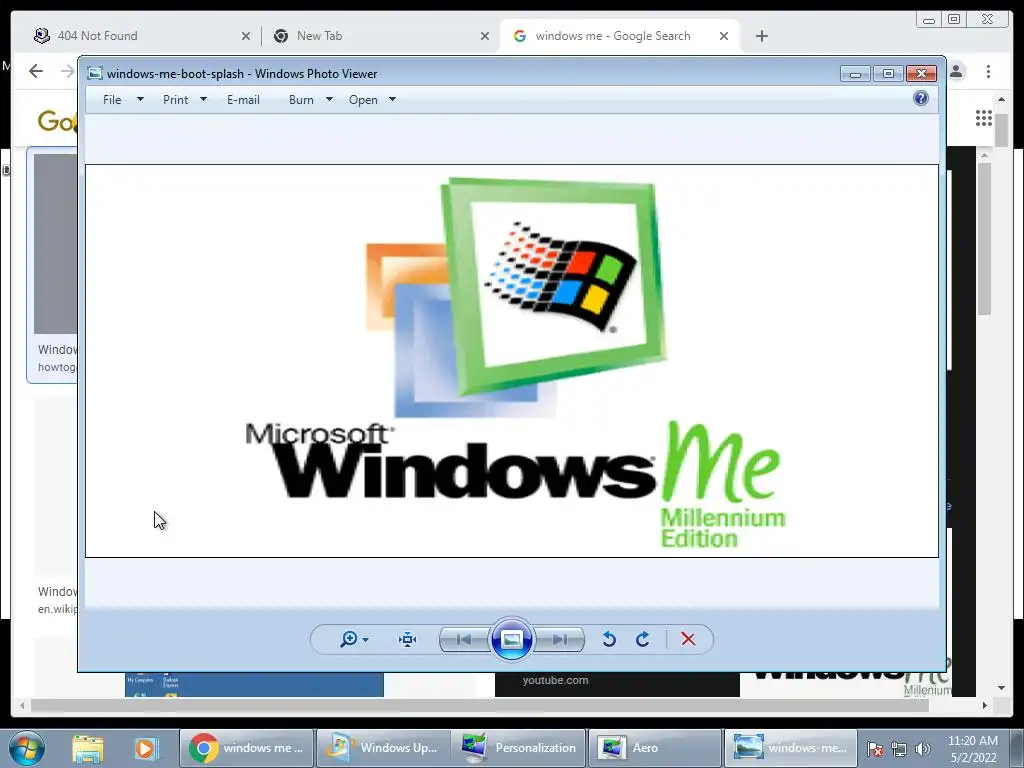Open the Burn menu

(301, 100)
